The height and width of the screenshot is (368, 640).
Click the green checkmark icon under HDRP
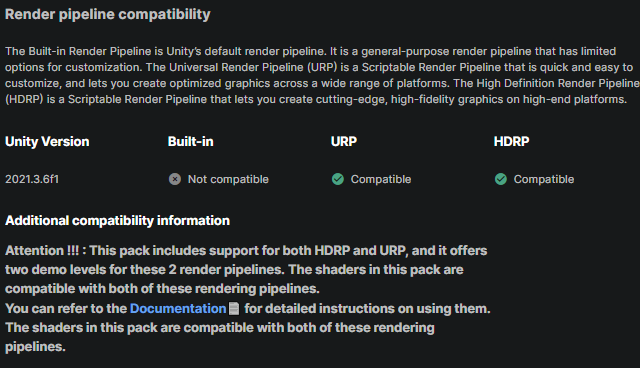501,179
